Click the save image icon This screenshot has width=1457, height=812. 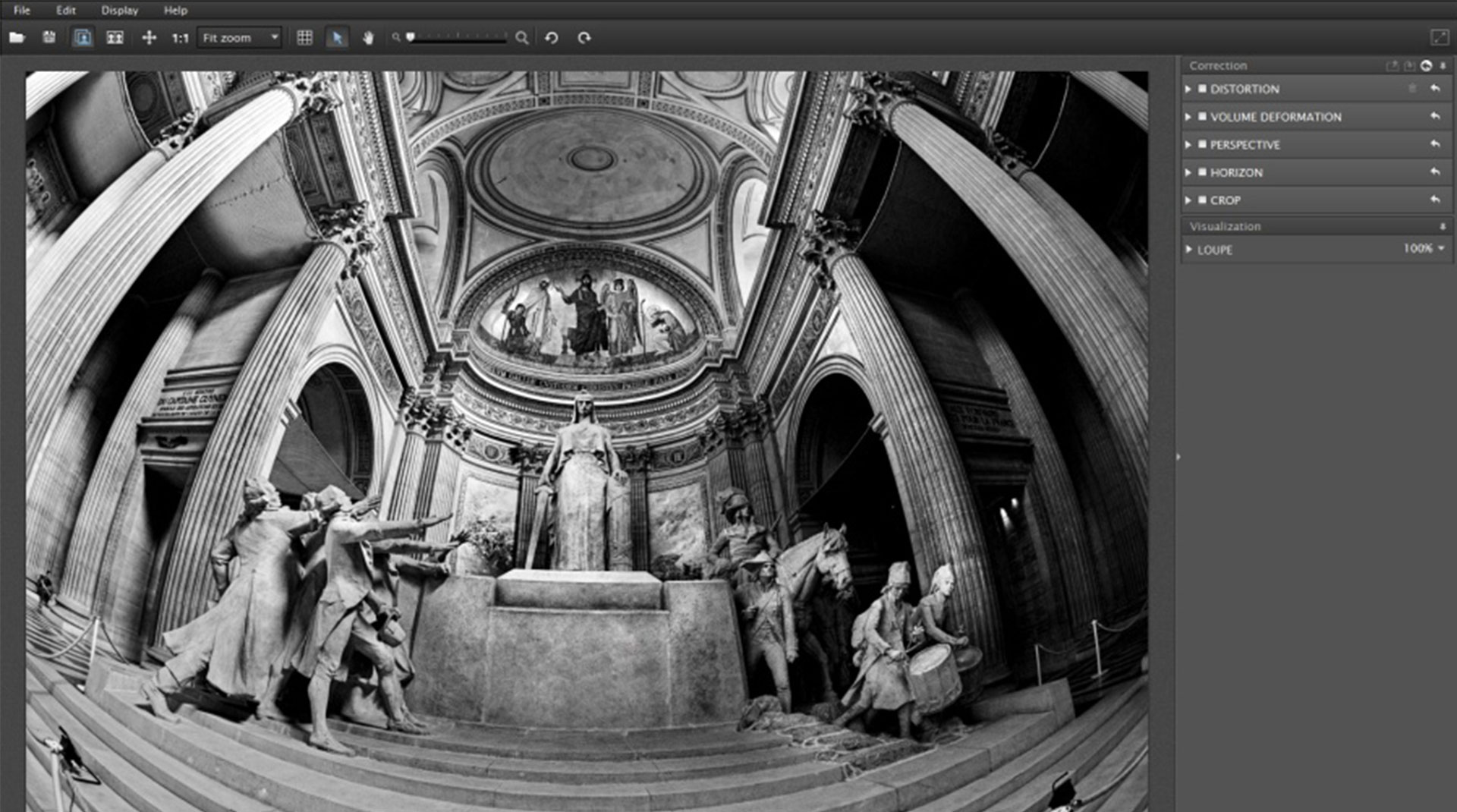click(x=49, y=37)
